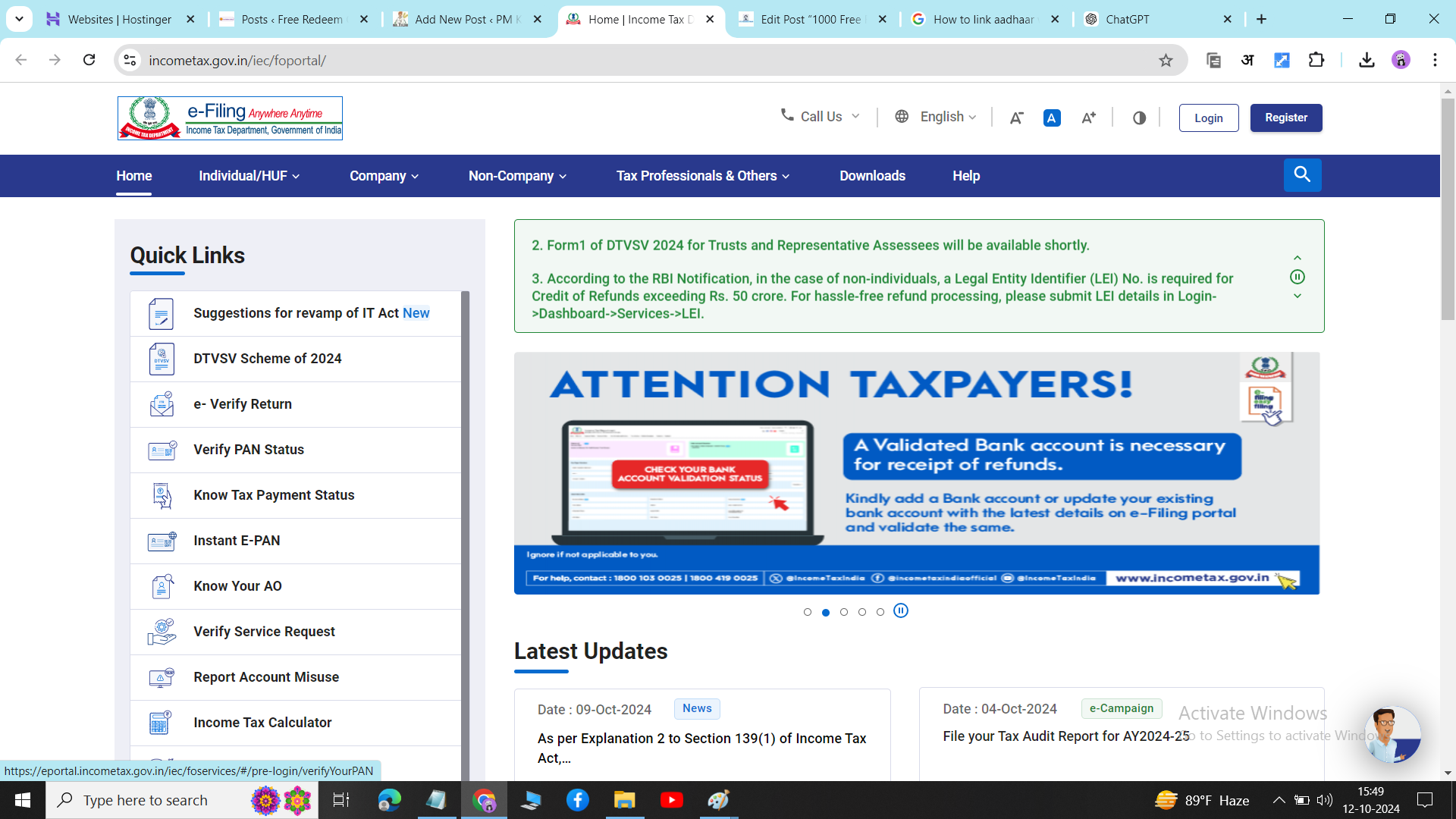Toggle the announcement pause button

coord(1298,278)
